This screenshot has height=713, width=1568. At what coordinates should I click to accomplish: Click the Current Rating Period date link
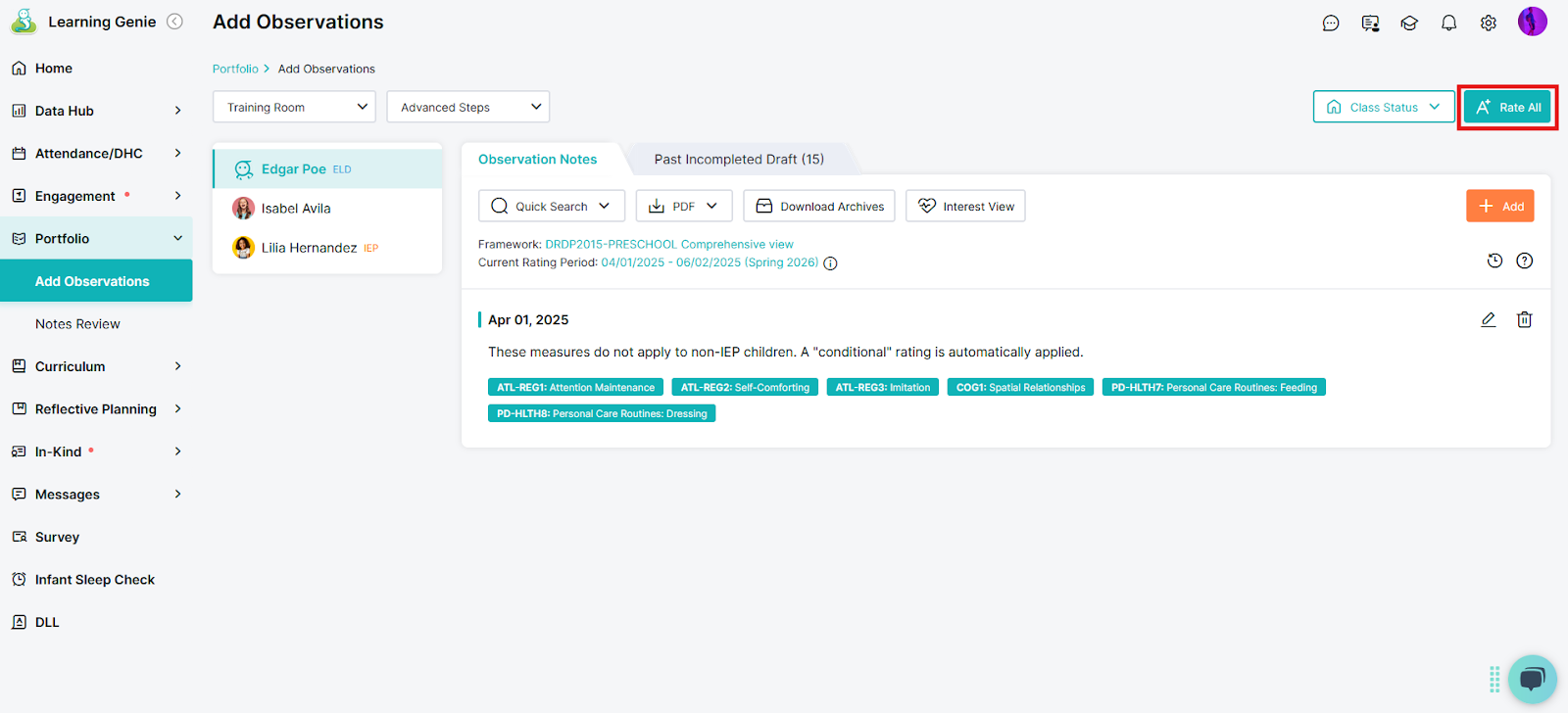tap(710, 262)
